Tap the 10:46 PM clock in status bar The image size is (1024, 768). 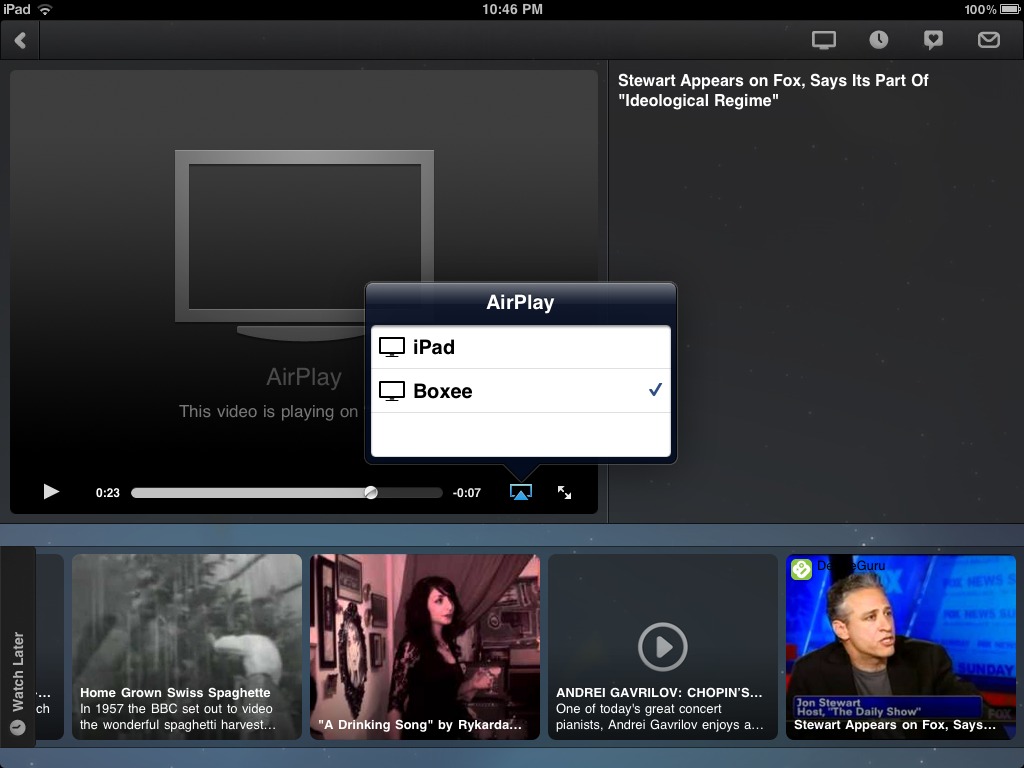click(x=512, y=9)
